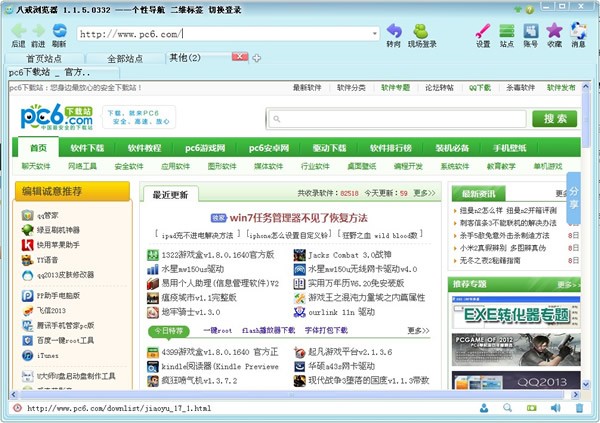Click the help question mark icon in title bar
Image resolution: width=600 pixels, height=423 pixels.
pyautogui.click(x=530, y=10)
